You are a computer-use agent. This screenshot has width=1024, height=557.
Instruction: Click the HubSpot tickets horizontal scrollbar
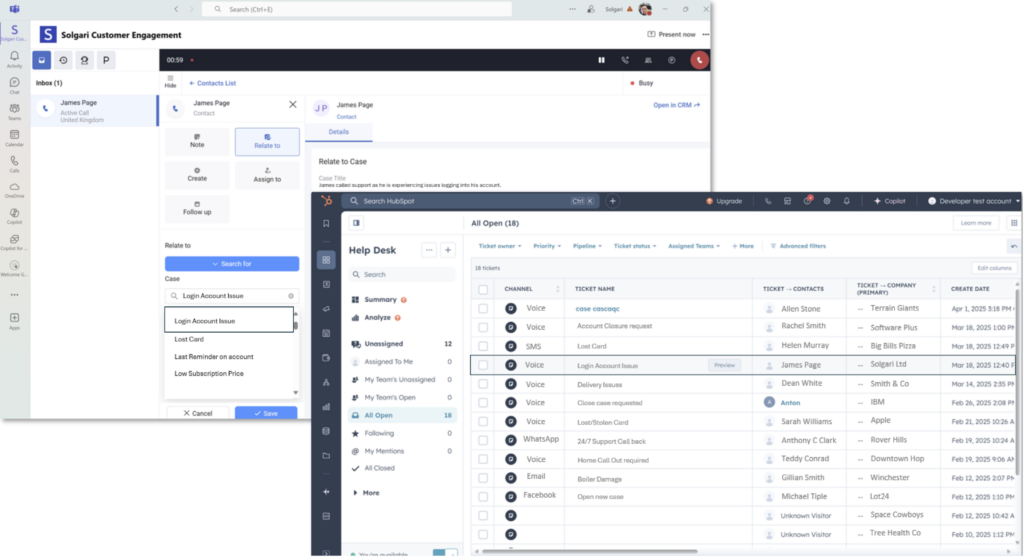coord(589,552)
